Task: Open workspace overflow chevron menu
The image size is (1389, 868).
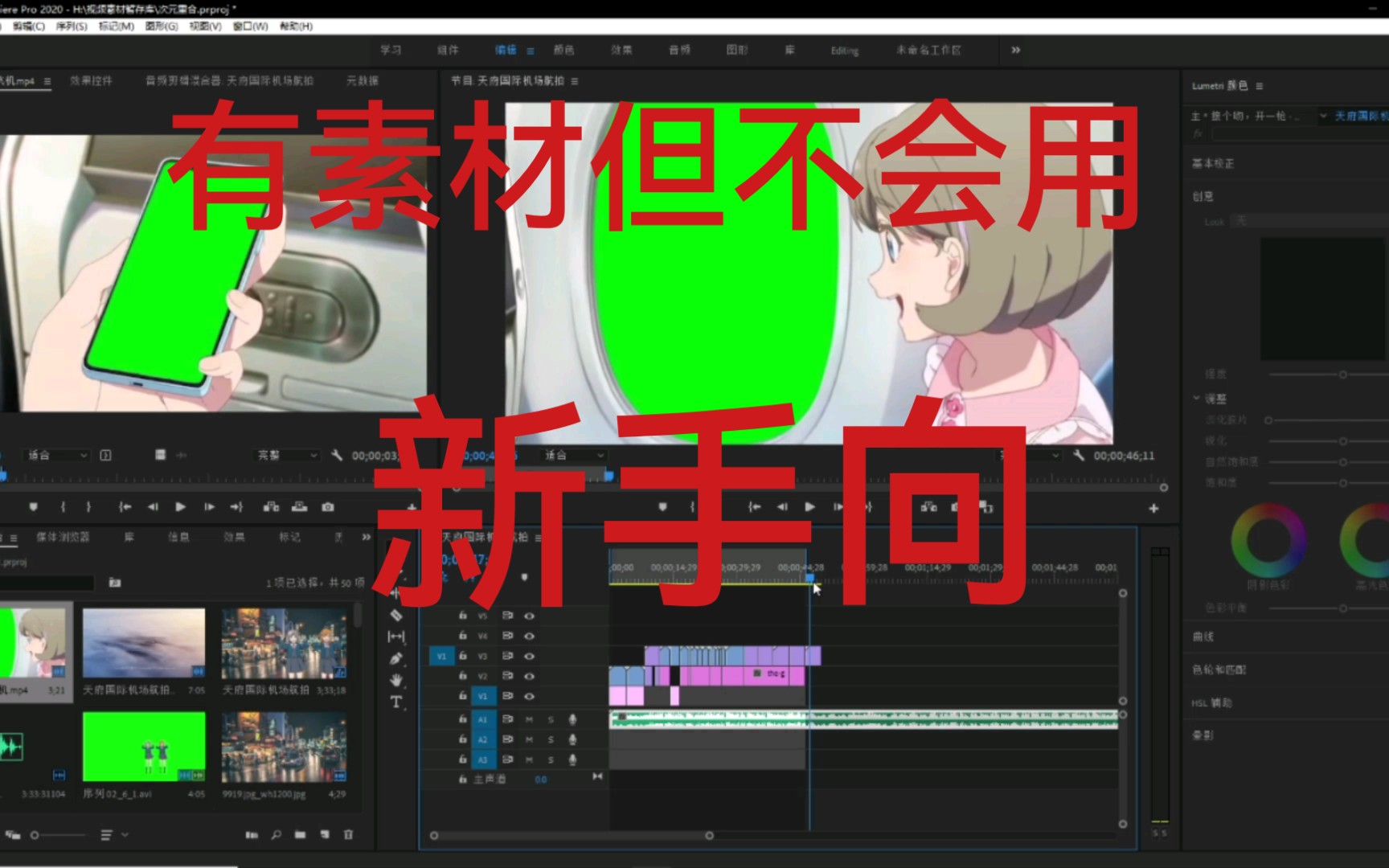Action: 1015,50
